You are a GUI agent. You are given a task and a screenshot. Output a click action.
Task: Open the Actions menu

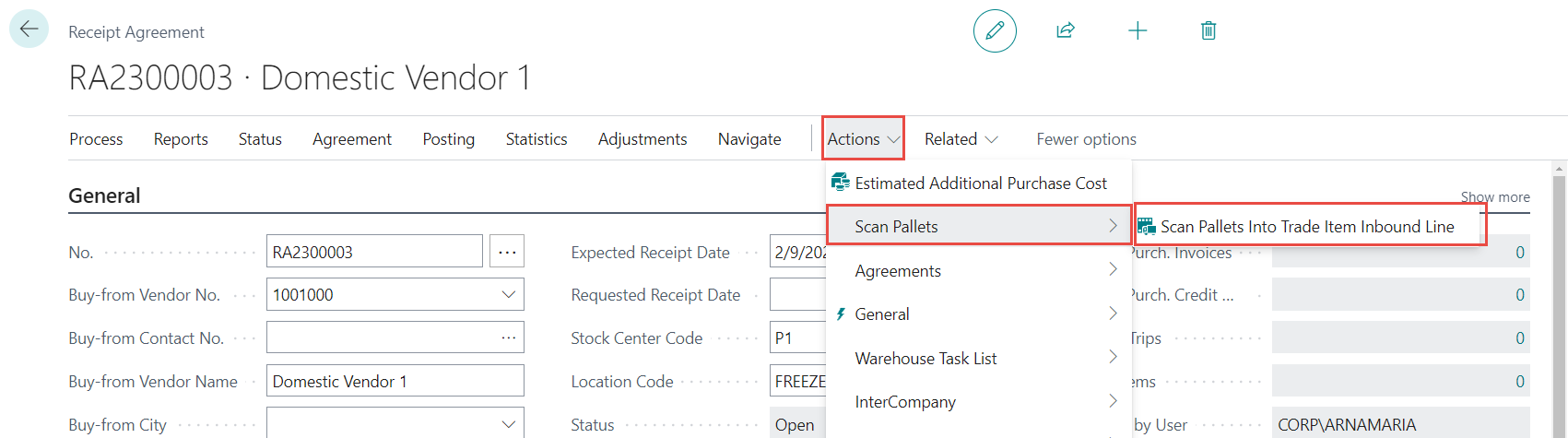coord(863,139)
